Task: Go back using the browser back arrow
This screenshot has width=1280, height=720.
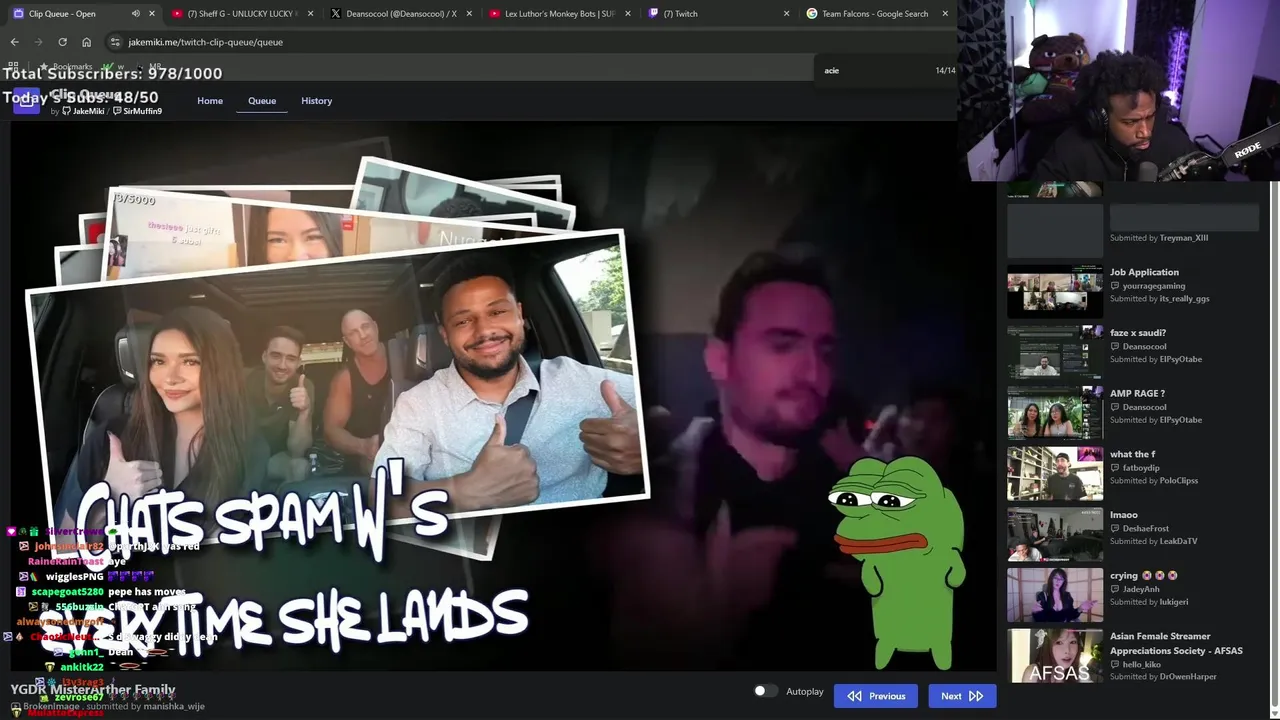Action: point(15,42)
